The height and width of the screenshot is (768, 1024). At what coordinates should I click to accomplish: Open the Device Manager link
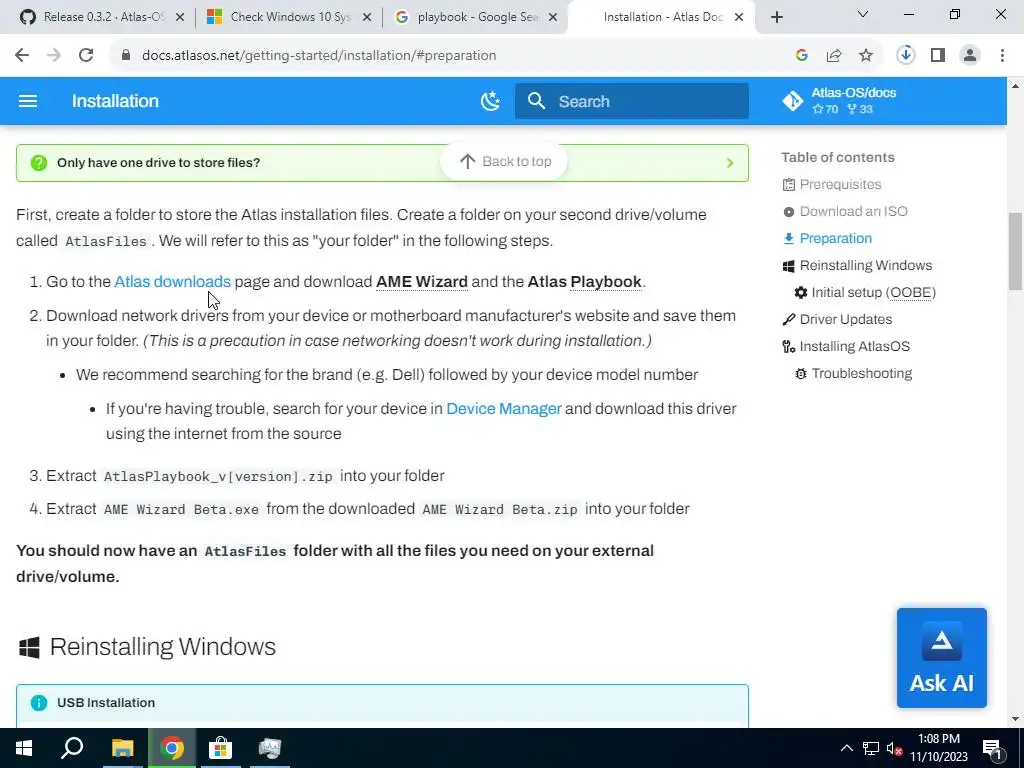click(504, 409)
